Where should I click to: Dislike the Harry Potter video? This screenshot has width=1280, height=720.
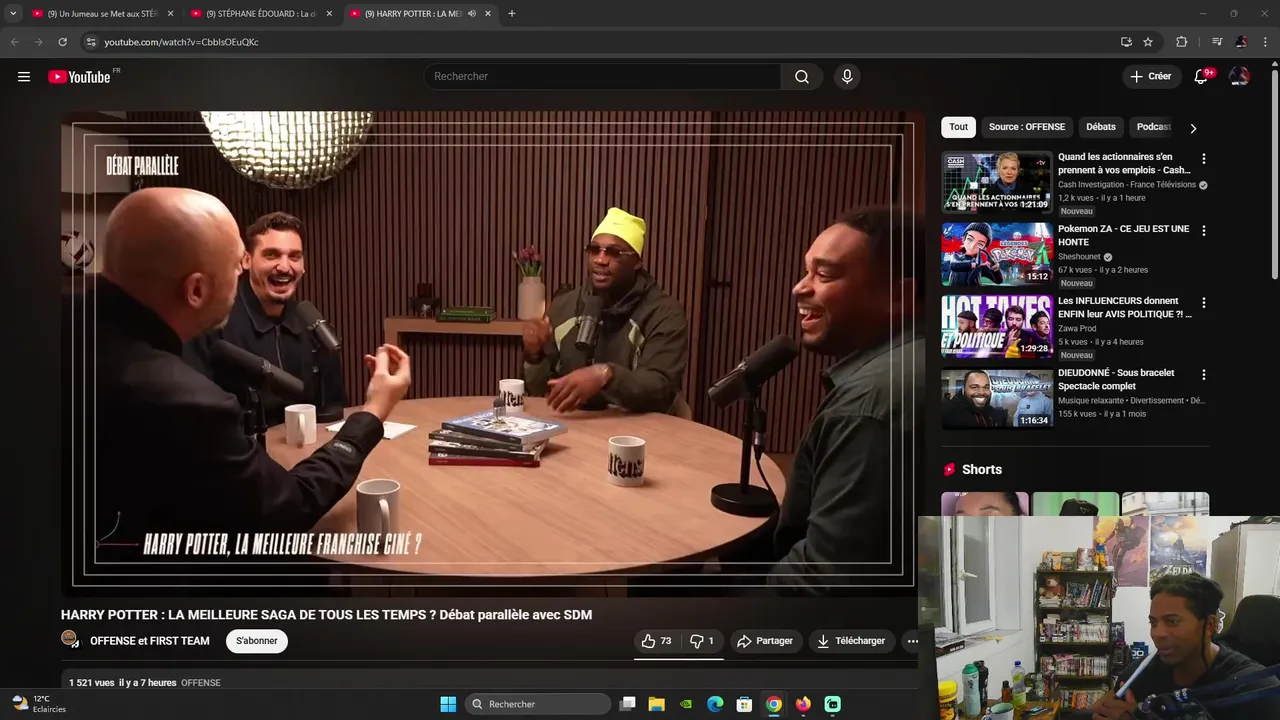(x=702, y=641)
